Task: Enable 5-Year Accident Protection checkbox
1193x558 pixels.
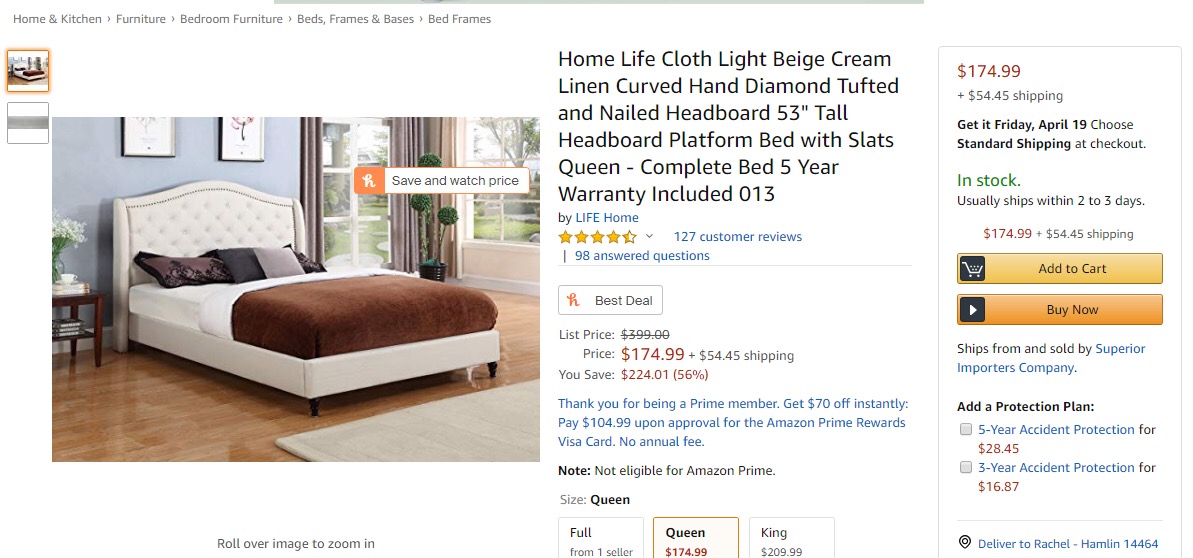Action: (966, 429)
